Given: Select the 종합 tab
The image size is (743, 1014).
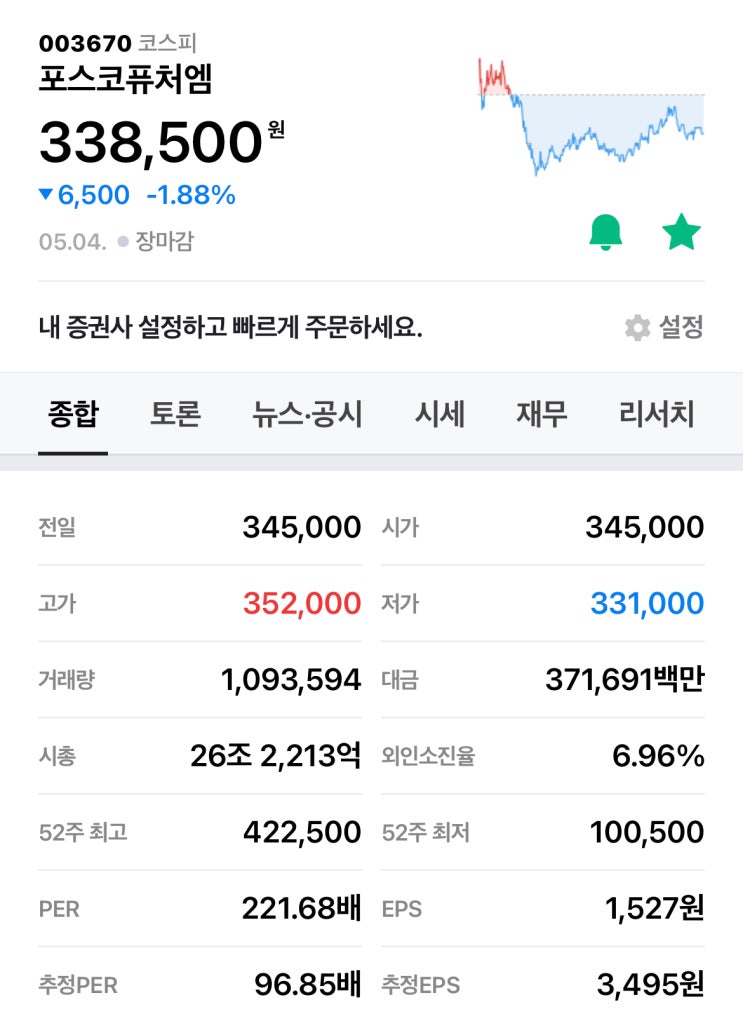Looking at the screenshot, I should (x=73, y=414).
